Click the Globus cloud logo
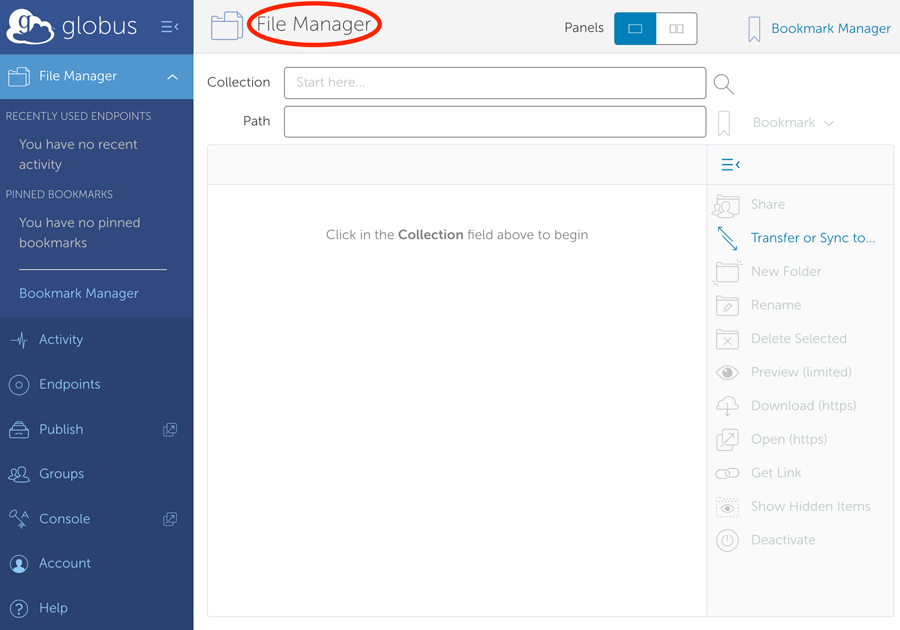The height and width of the screenshot is (630, 900). point(30,26)
